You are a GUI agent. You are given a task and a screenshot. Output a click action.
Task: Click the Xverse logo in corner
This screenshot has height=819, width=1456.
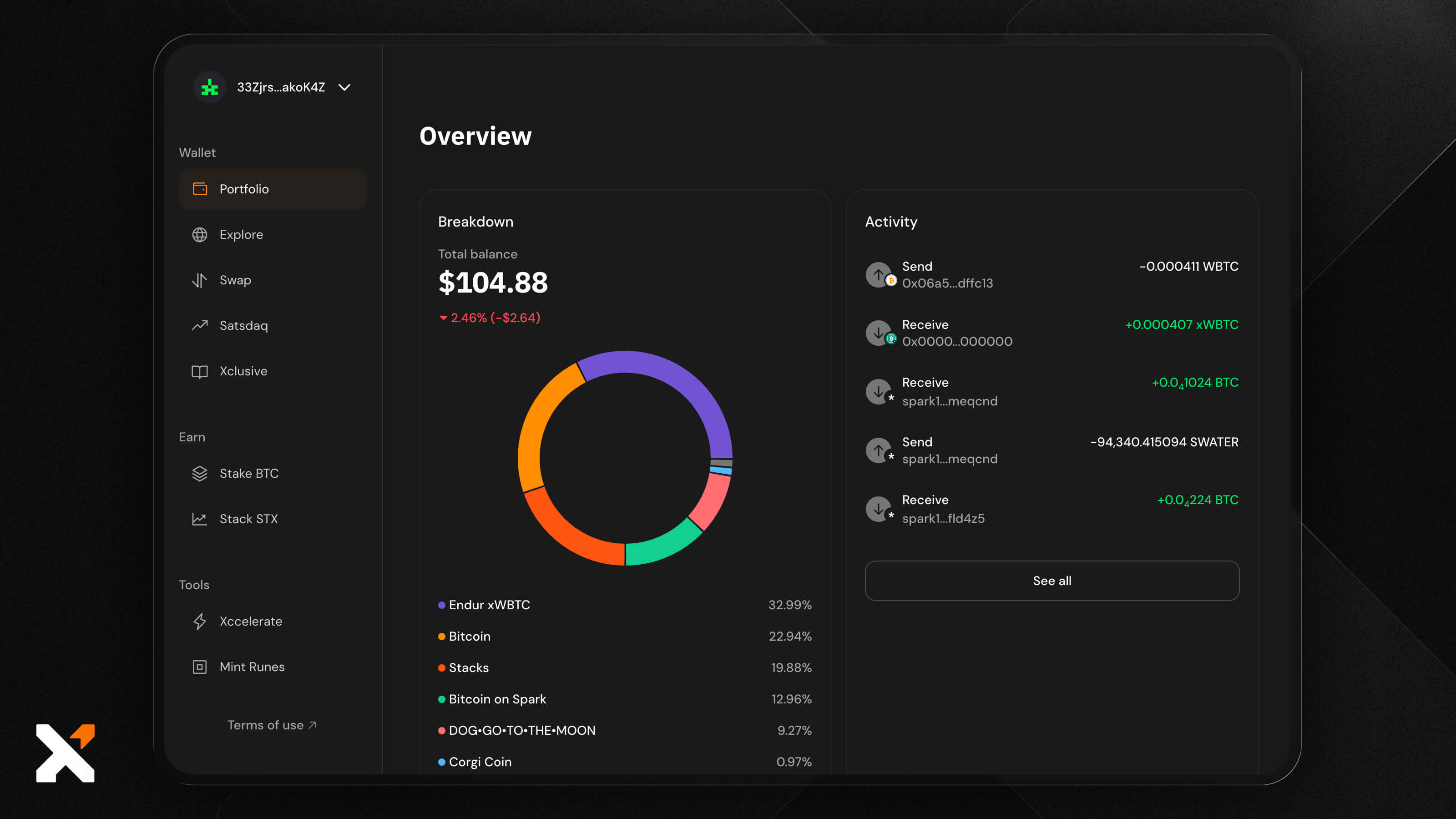(x=66, y=753)
